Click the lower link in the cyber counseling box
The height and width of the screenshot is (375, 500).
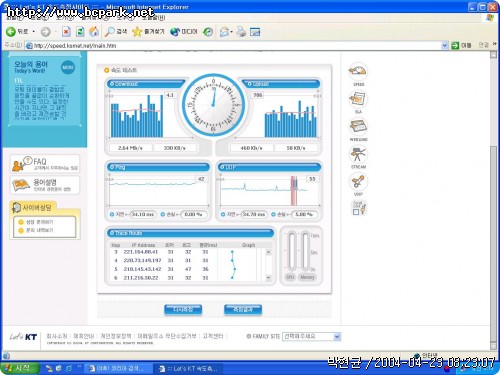(x=39, y=230)
